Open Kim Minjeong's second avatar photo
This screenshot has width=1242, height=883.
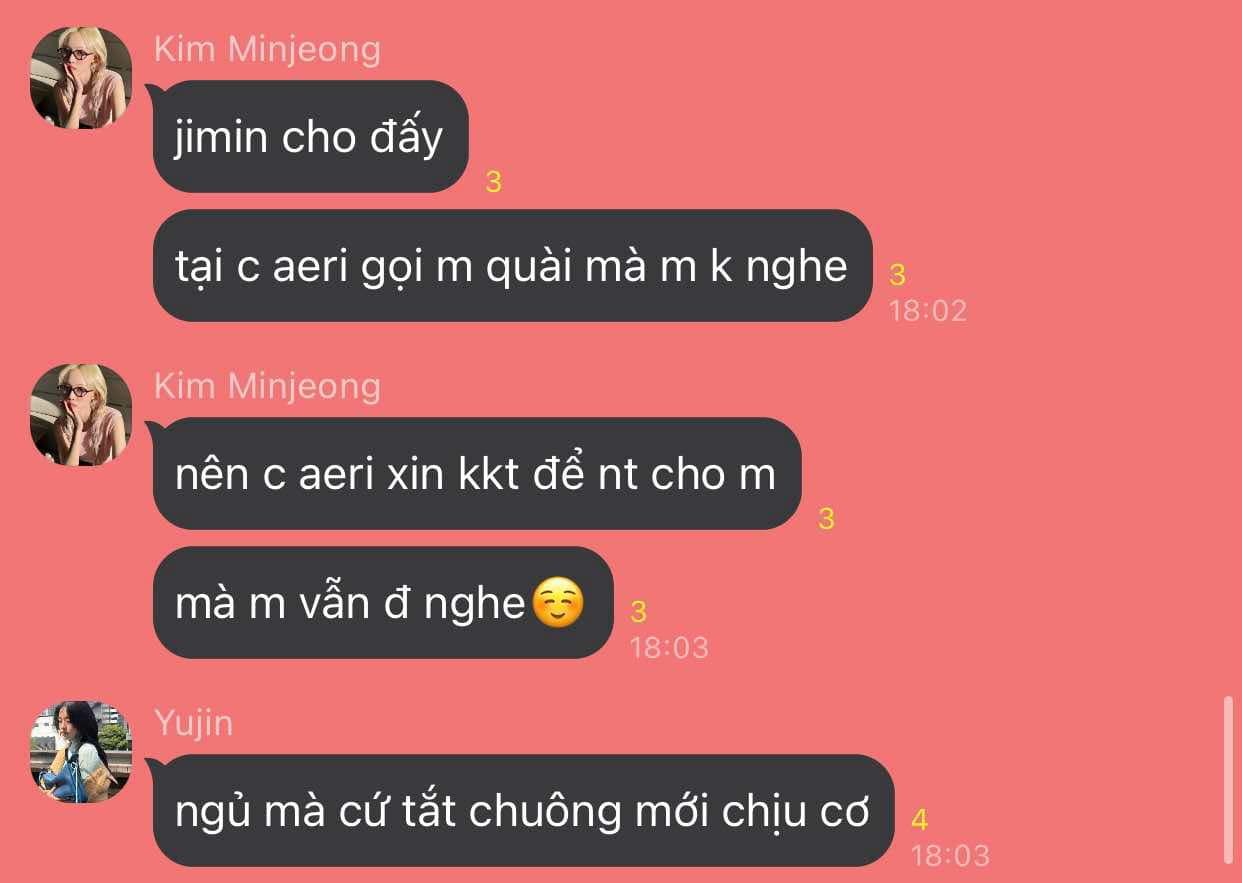pos(82,415)
